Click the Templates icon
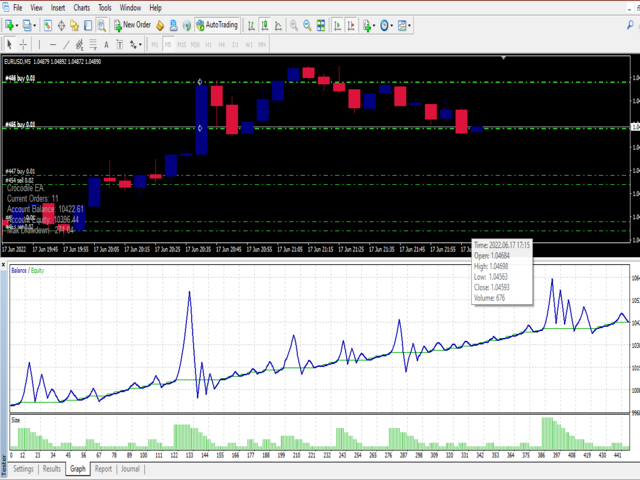Viewport: 640px width, 480px height. pyautogui.click(x=402, y=26)
